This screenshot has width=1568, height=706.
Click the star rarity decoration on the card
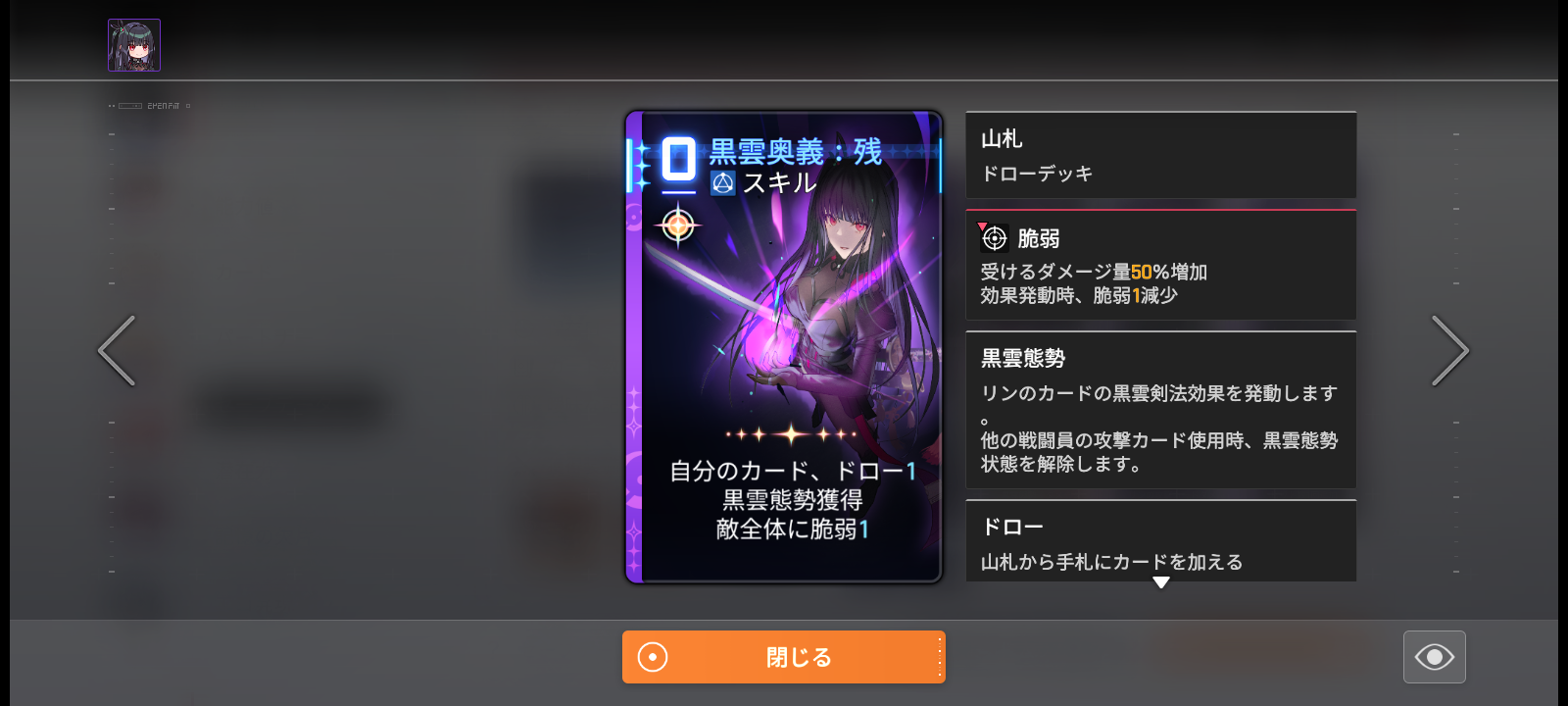791,433
